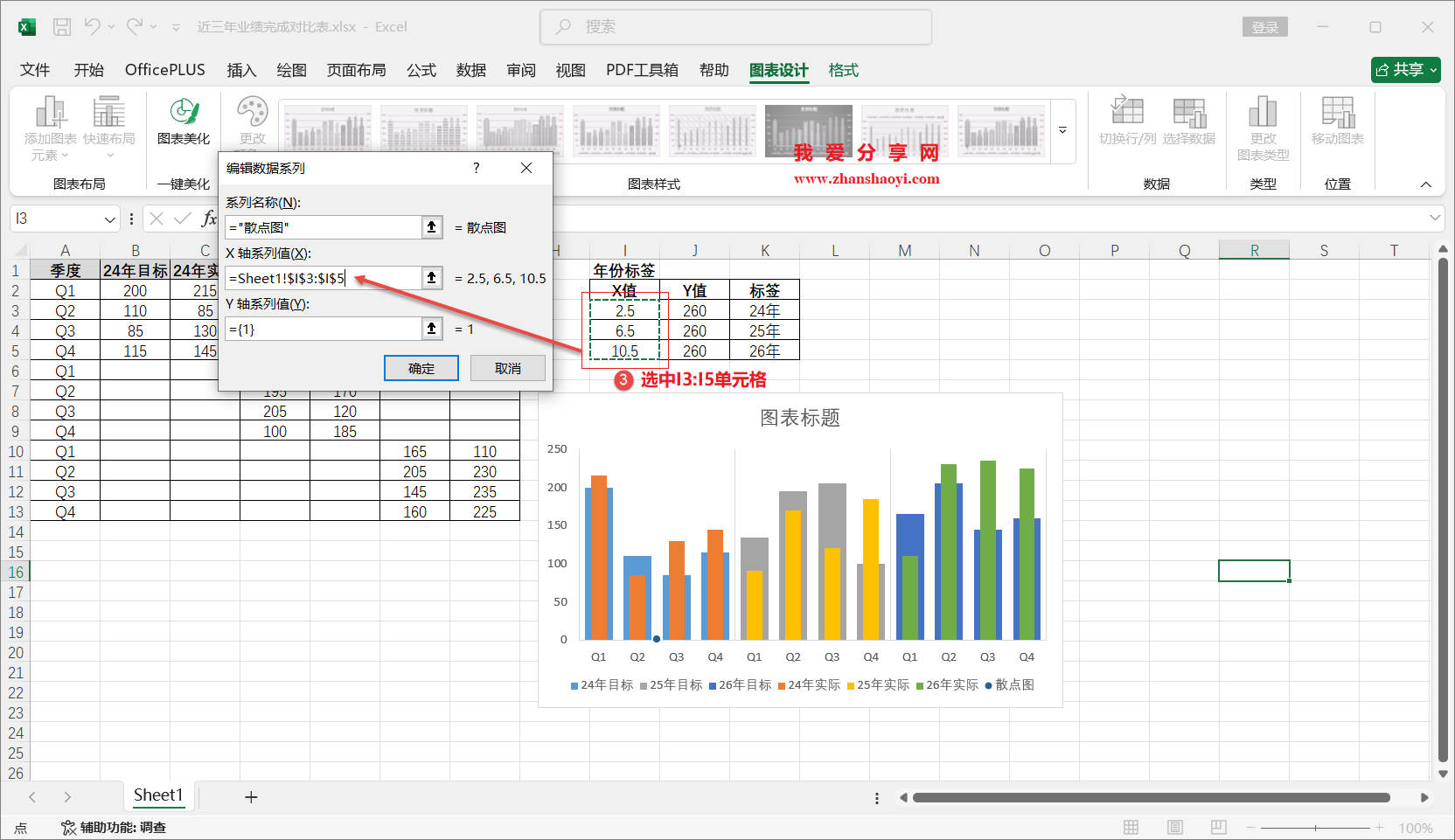Click the Switch Row/Column icon
This screenshot has width=1455, height=840.
1127,121
